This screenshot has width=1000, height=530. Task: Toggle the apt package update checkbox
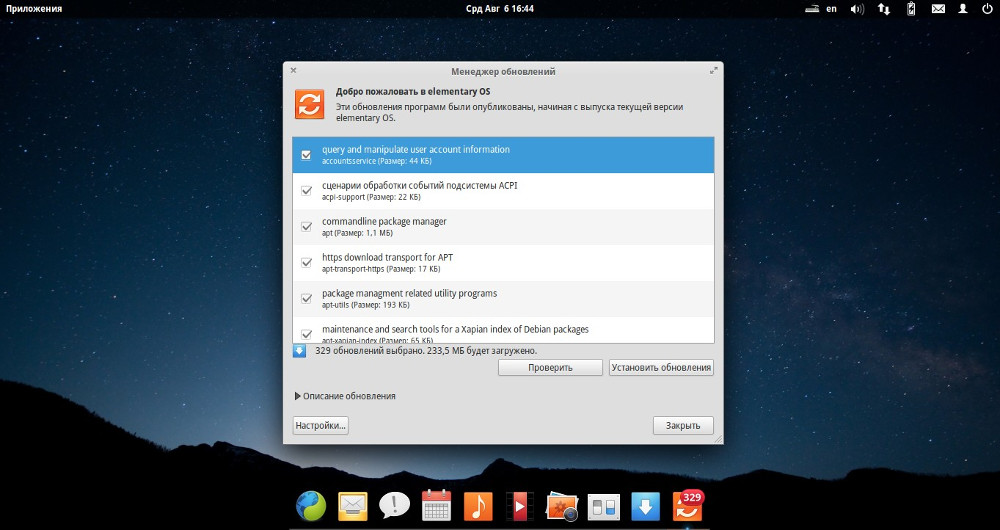pyautogui.click(x=307, y=226)
